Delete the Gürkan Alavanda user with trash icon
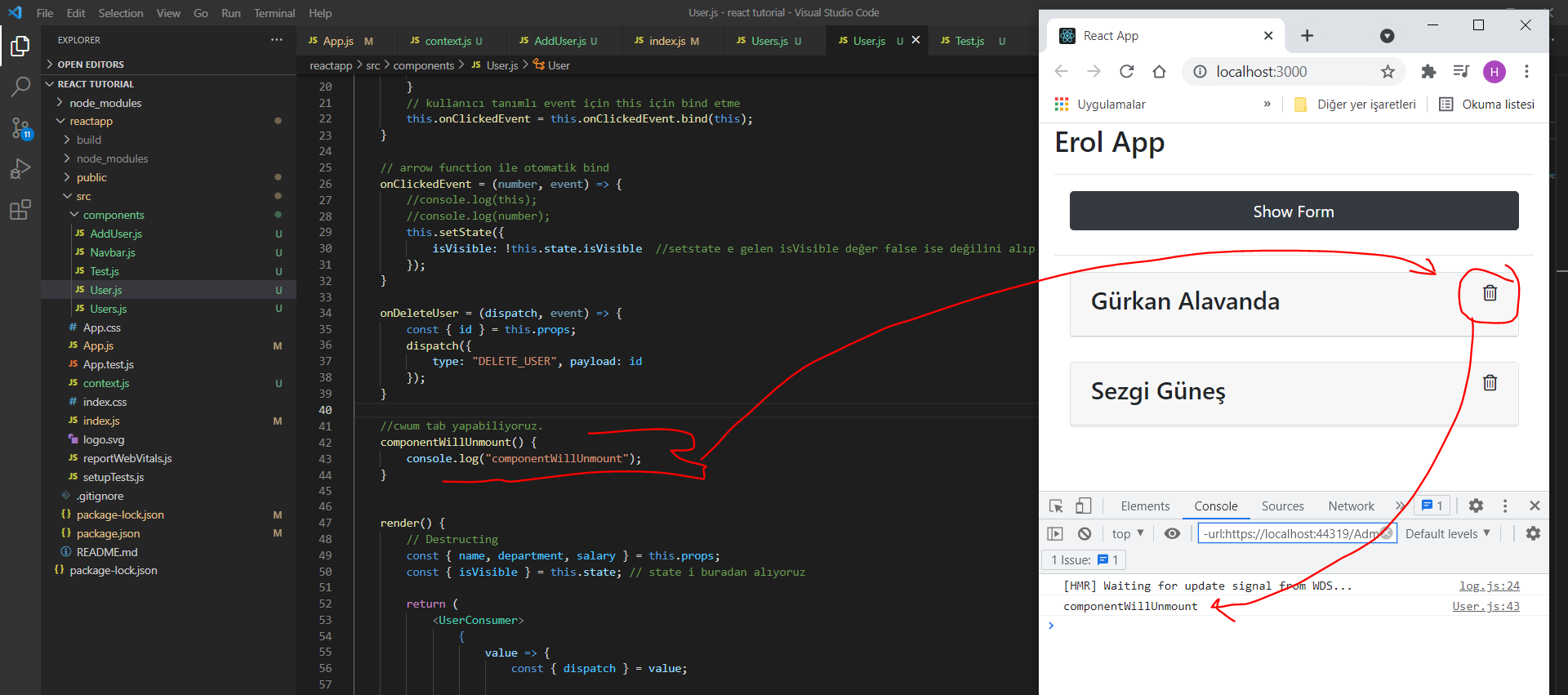1568x695 pixels. (1490, 293)
